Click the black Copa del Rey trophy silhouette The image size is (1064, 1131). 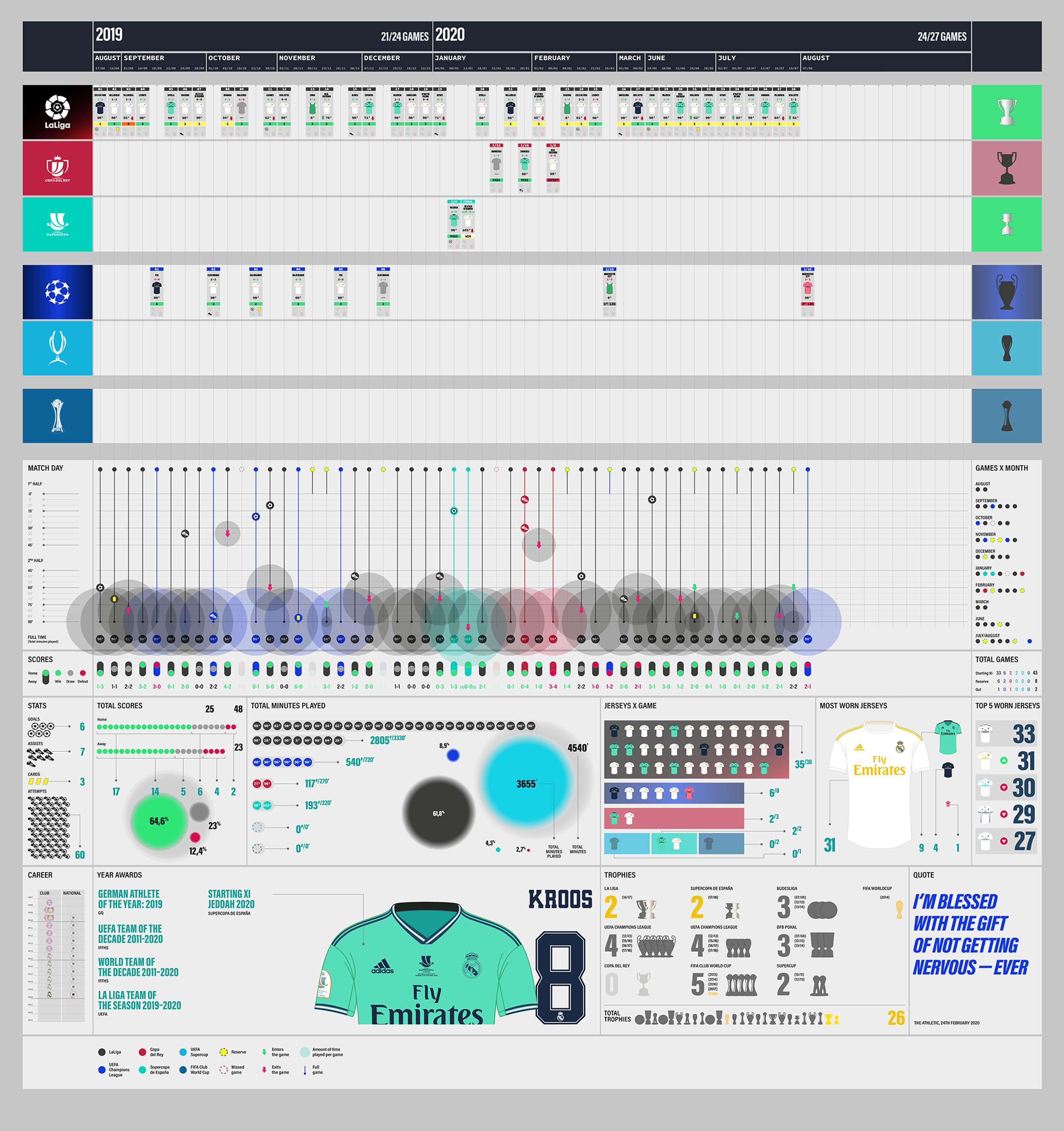1007,168
